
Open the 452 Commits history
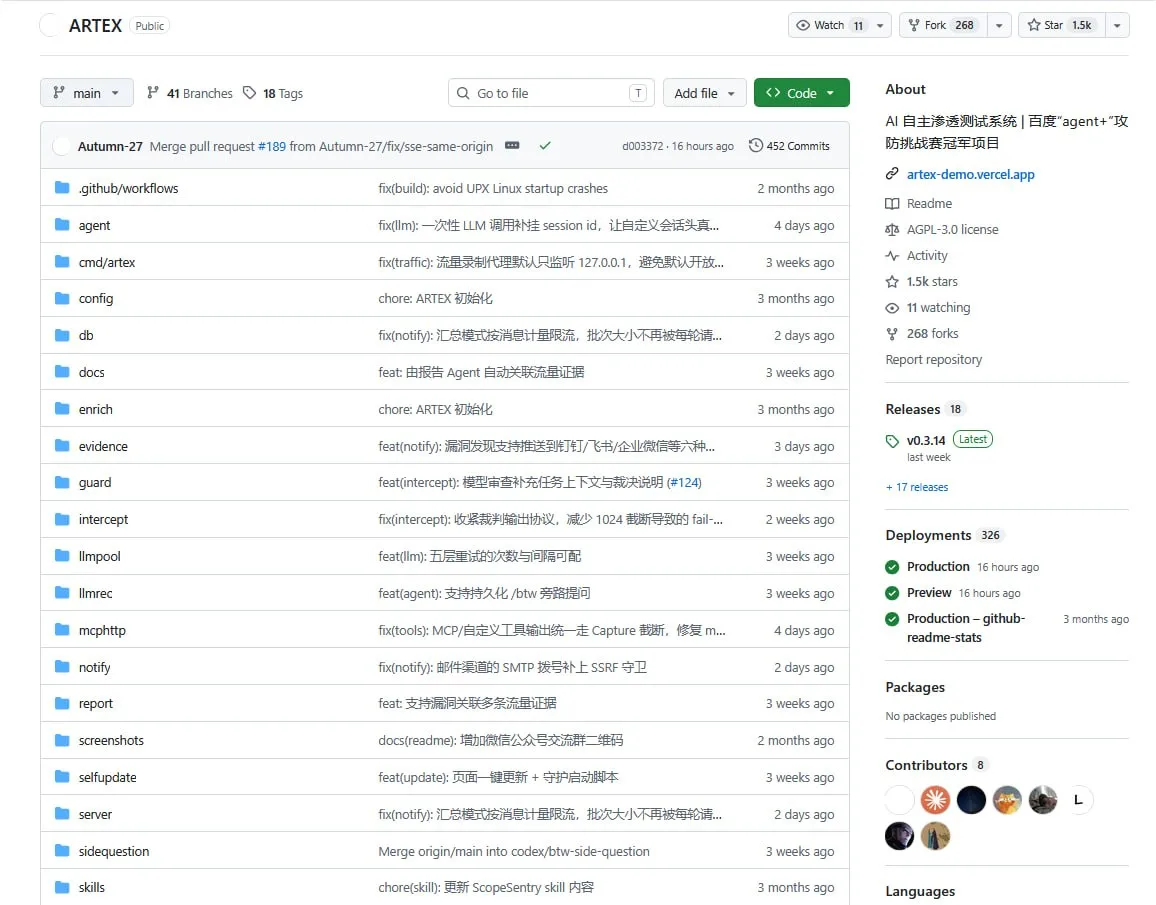click(789, 146)
